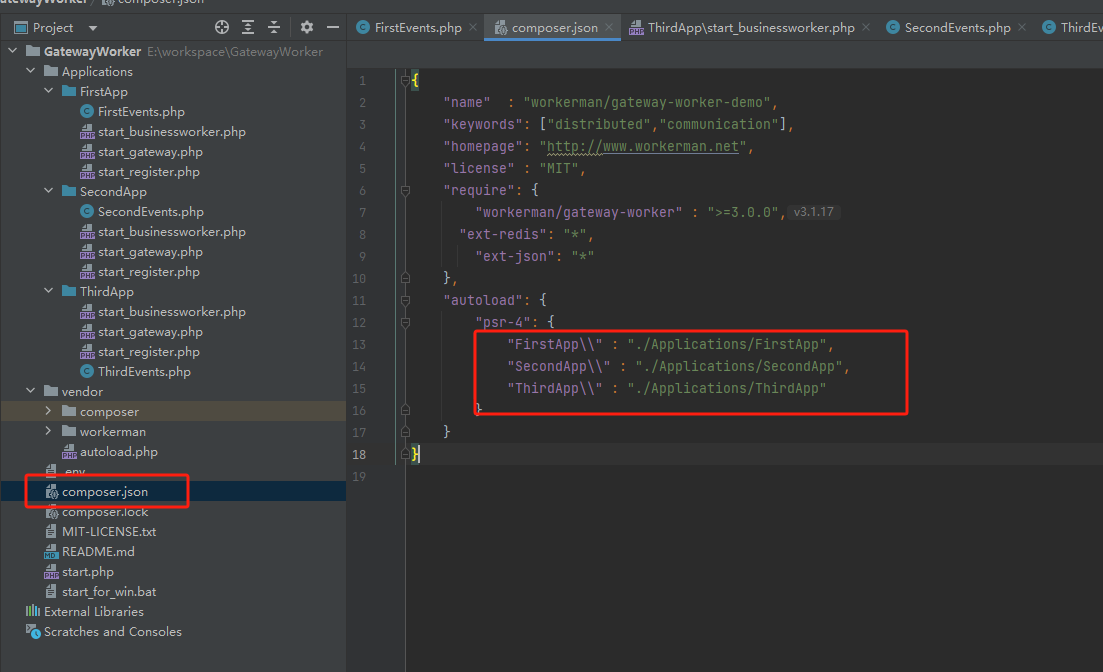Select the composer.json editor tab
Screen dimensions: 1103x672
click(554, 27)
